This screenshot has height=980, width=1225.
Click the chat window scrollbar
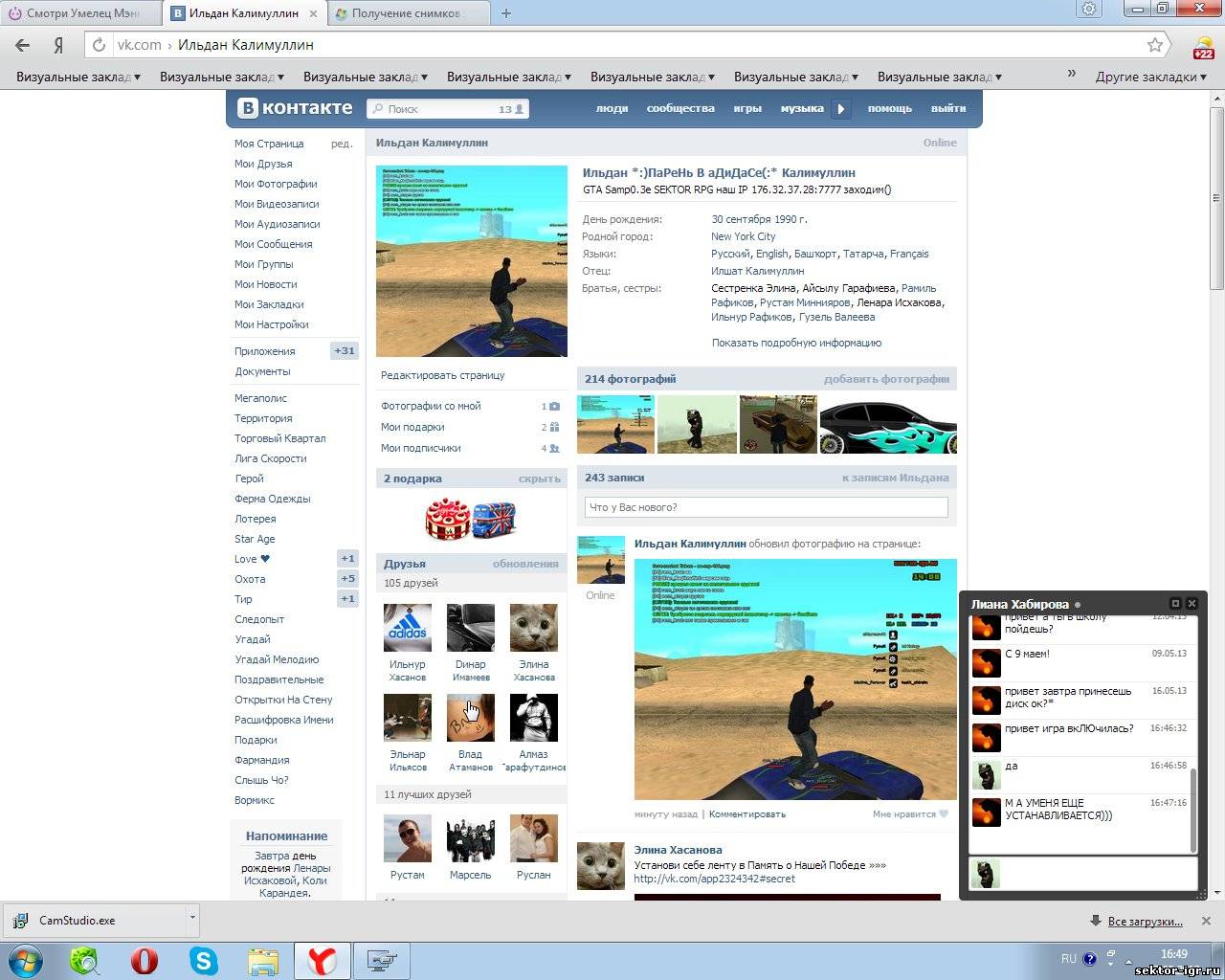pyautogui.click(x=1192, y=809)
